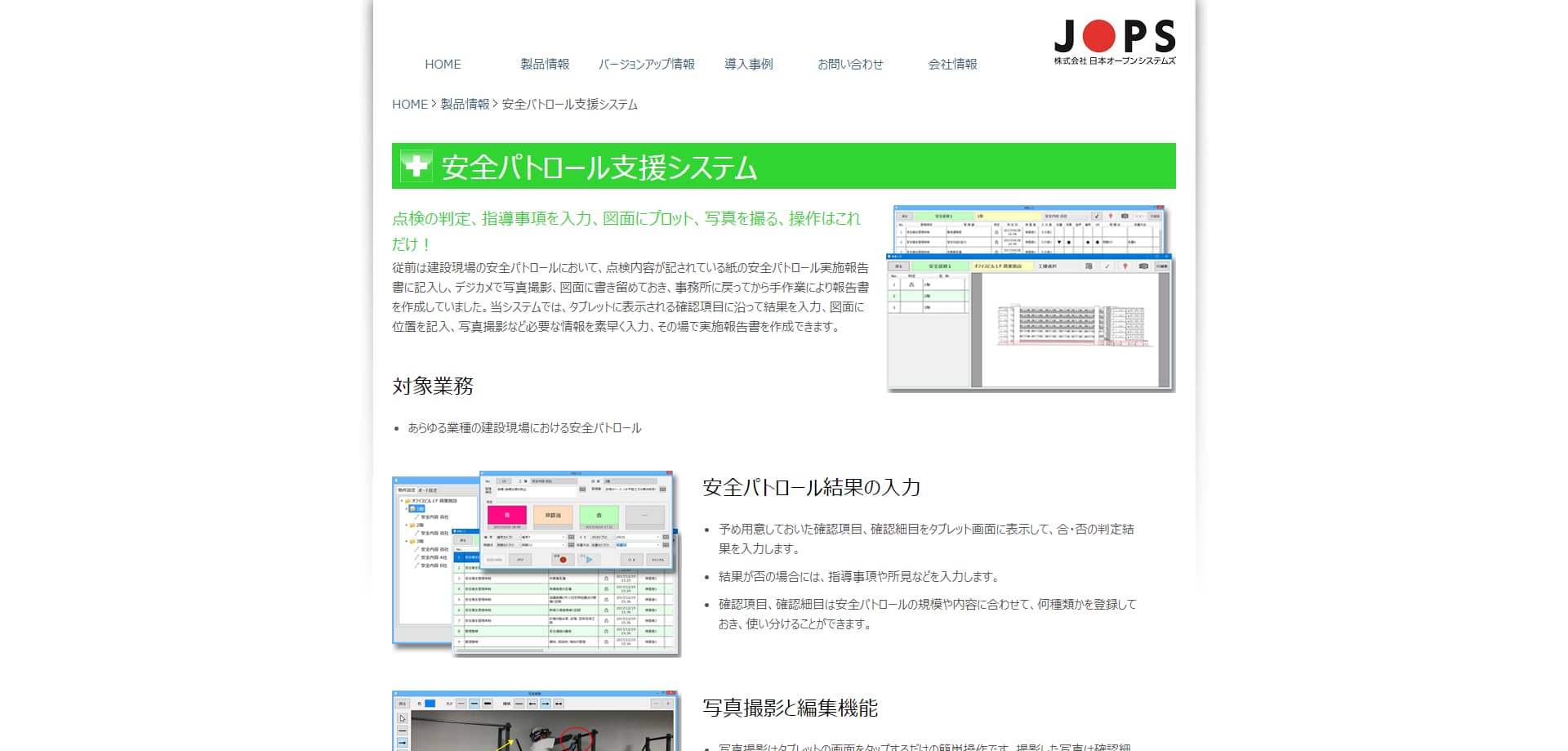Open the HOME navigation menu item
Viewport: 1568px width, 751px height.
pyautogui.click(x=443, y=64)
